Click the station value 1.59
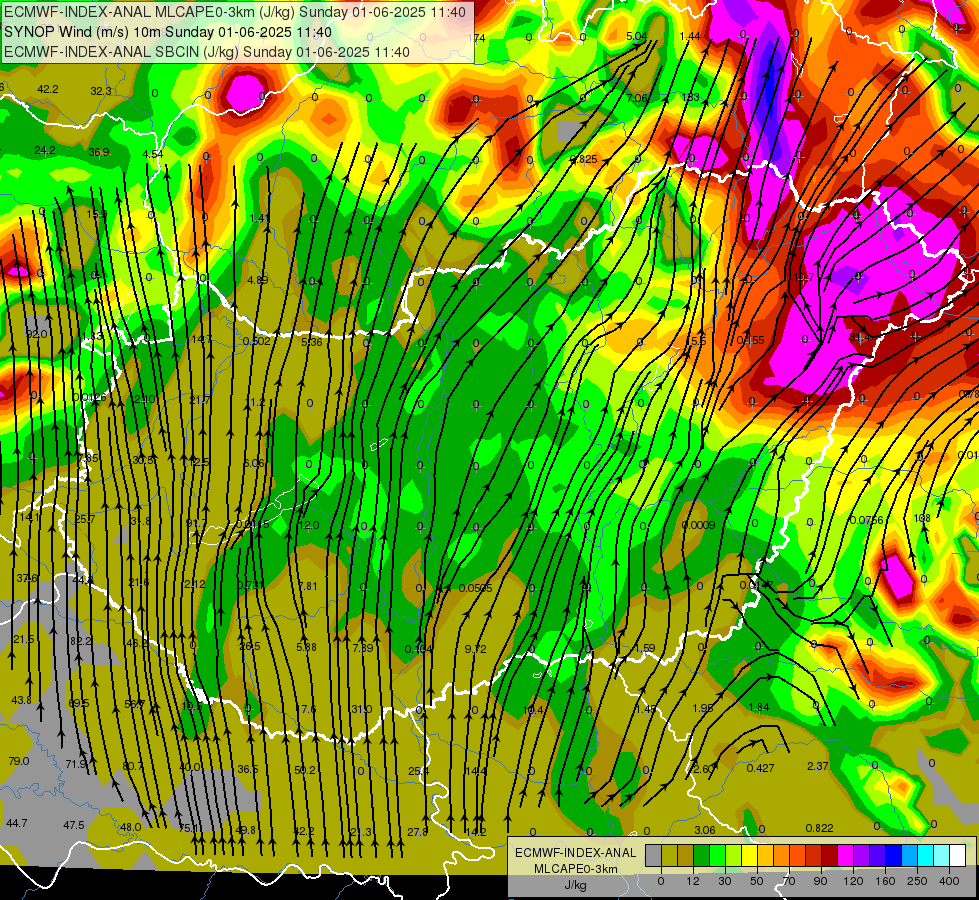The width and height of the screenshot is (979, 900). (644, 648)
